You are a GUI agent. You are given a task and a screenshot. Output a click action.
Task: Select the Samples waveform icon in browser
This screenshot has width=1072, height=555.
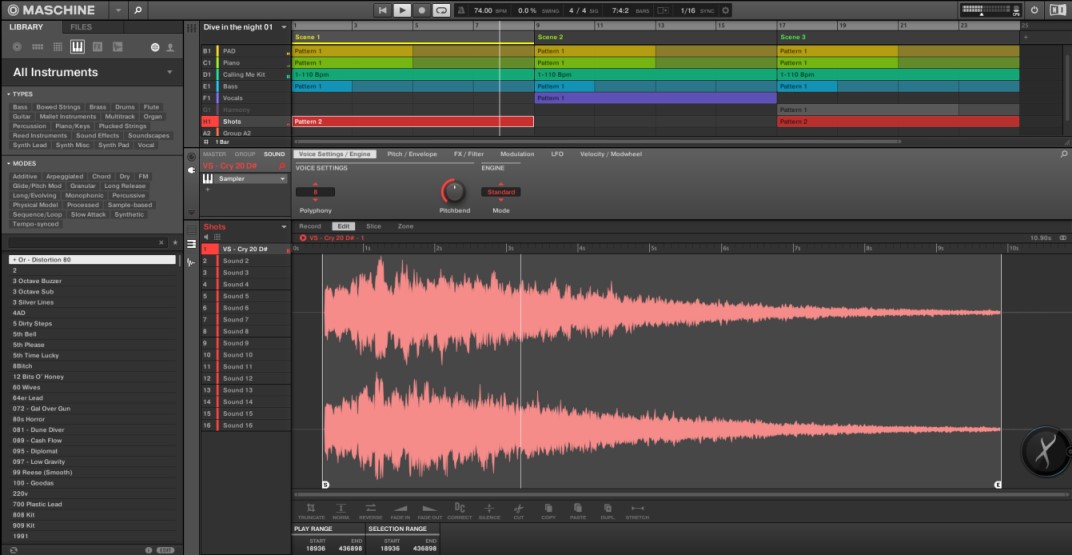point(118,46)
